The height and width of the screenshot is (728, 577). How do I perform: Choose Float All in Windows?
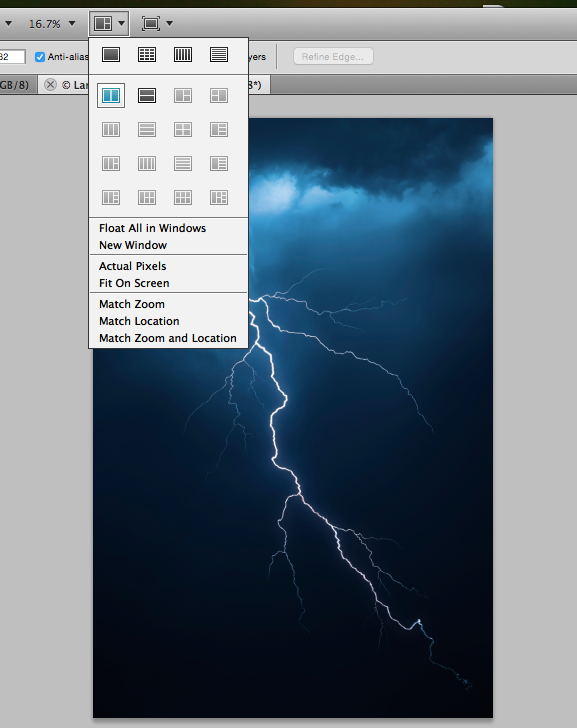(x=152, y=228)
